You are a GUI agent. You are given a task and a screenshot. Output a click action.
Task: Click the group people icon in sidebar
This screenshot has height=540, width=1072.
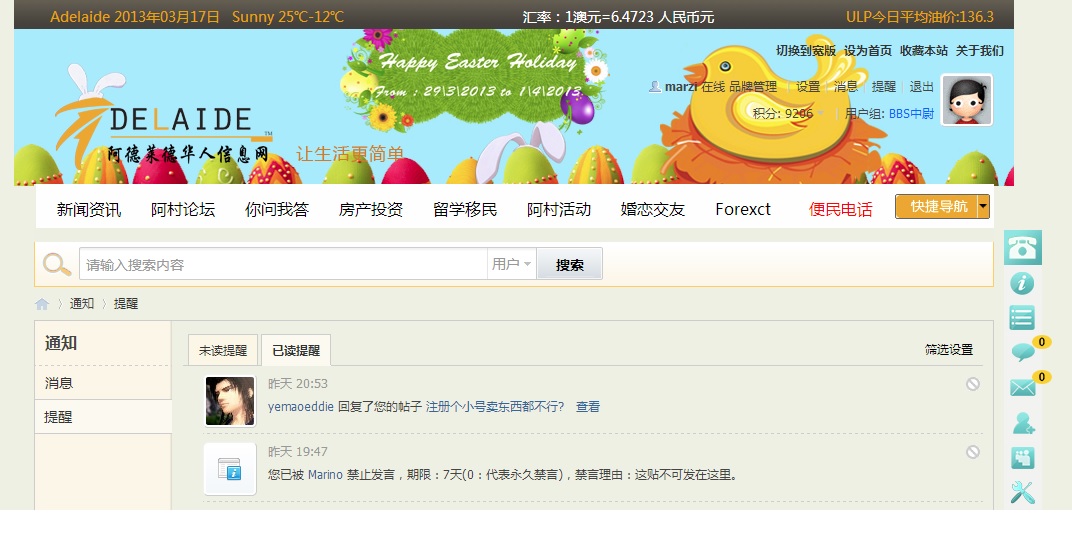tap(1022, 458)
